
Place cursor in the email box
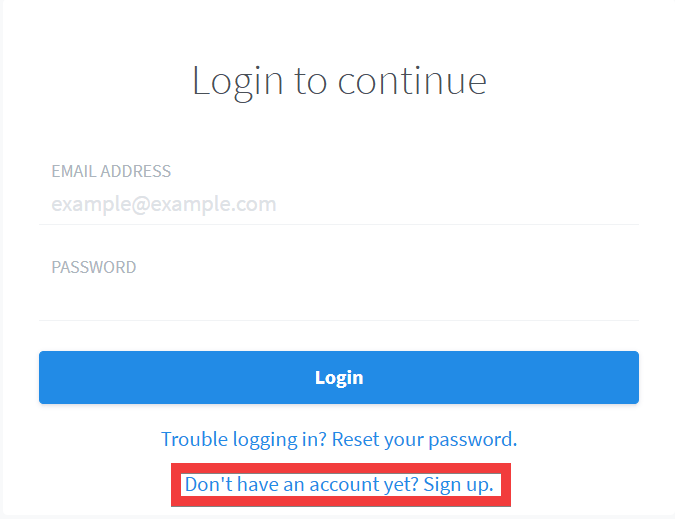click(400, 205)
